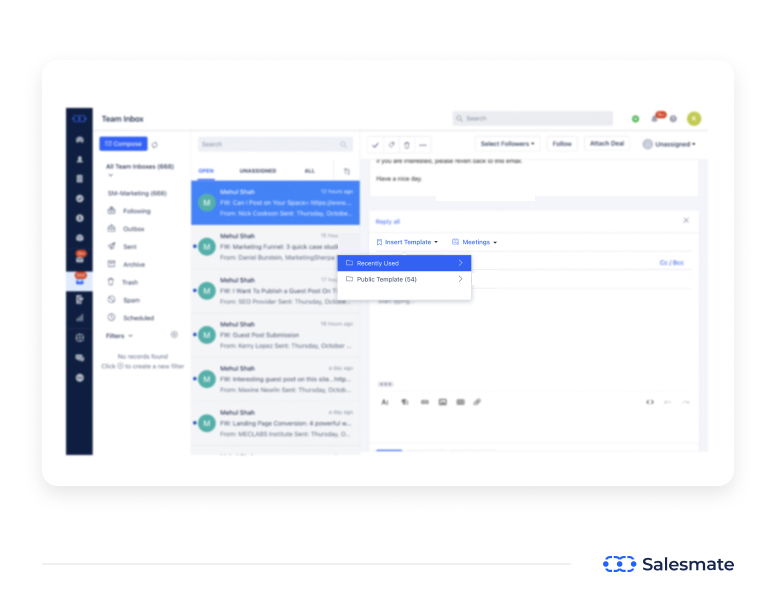Open the reports chart icon in sidebar

coord(79,318)
